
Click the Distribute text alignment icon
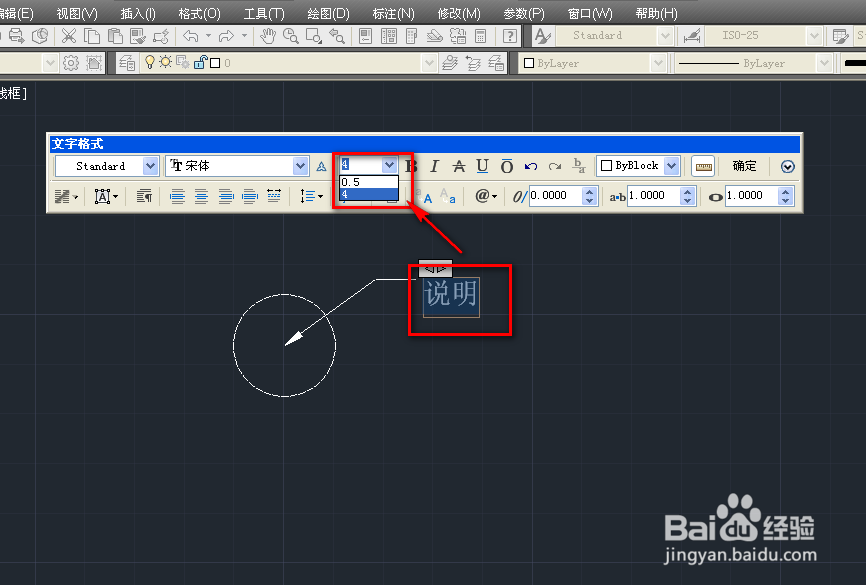(274, 196)
